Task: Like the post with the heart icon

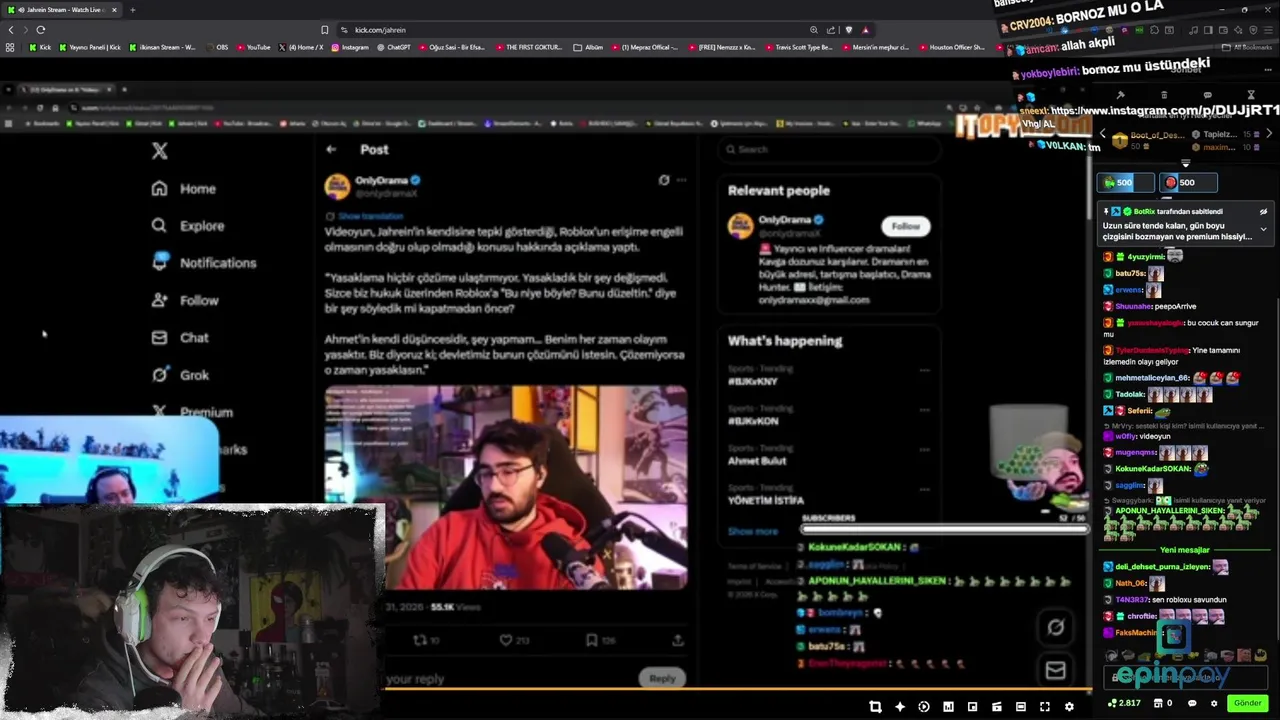Action: pyautogui.click(x=506, y=640)
